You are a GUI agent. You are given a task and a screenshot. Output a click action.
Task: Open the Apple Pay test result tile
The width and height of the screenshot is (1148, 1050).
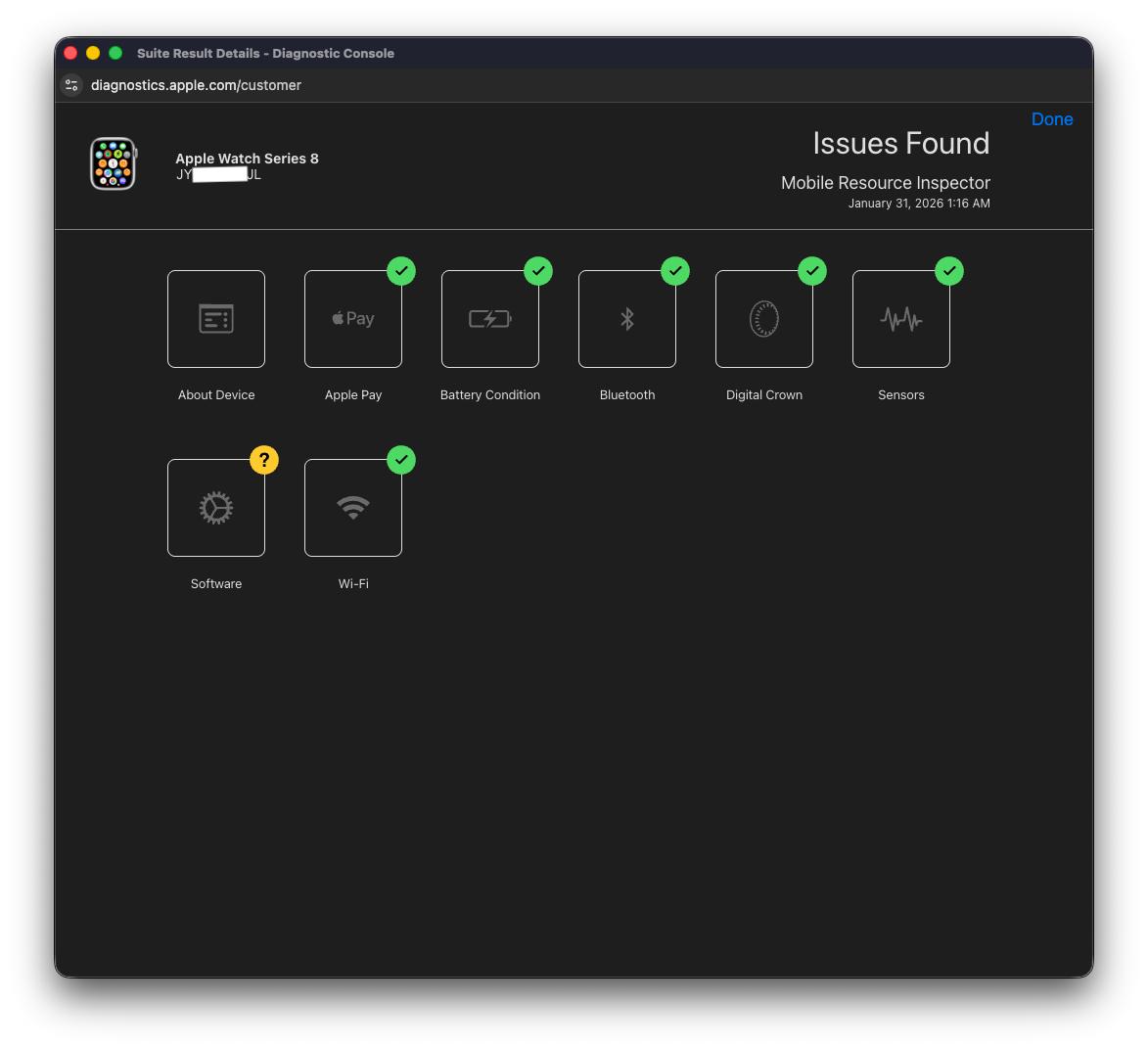pyautogui.click(x=353, y=318)
